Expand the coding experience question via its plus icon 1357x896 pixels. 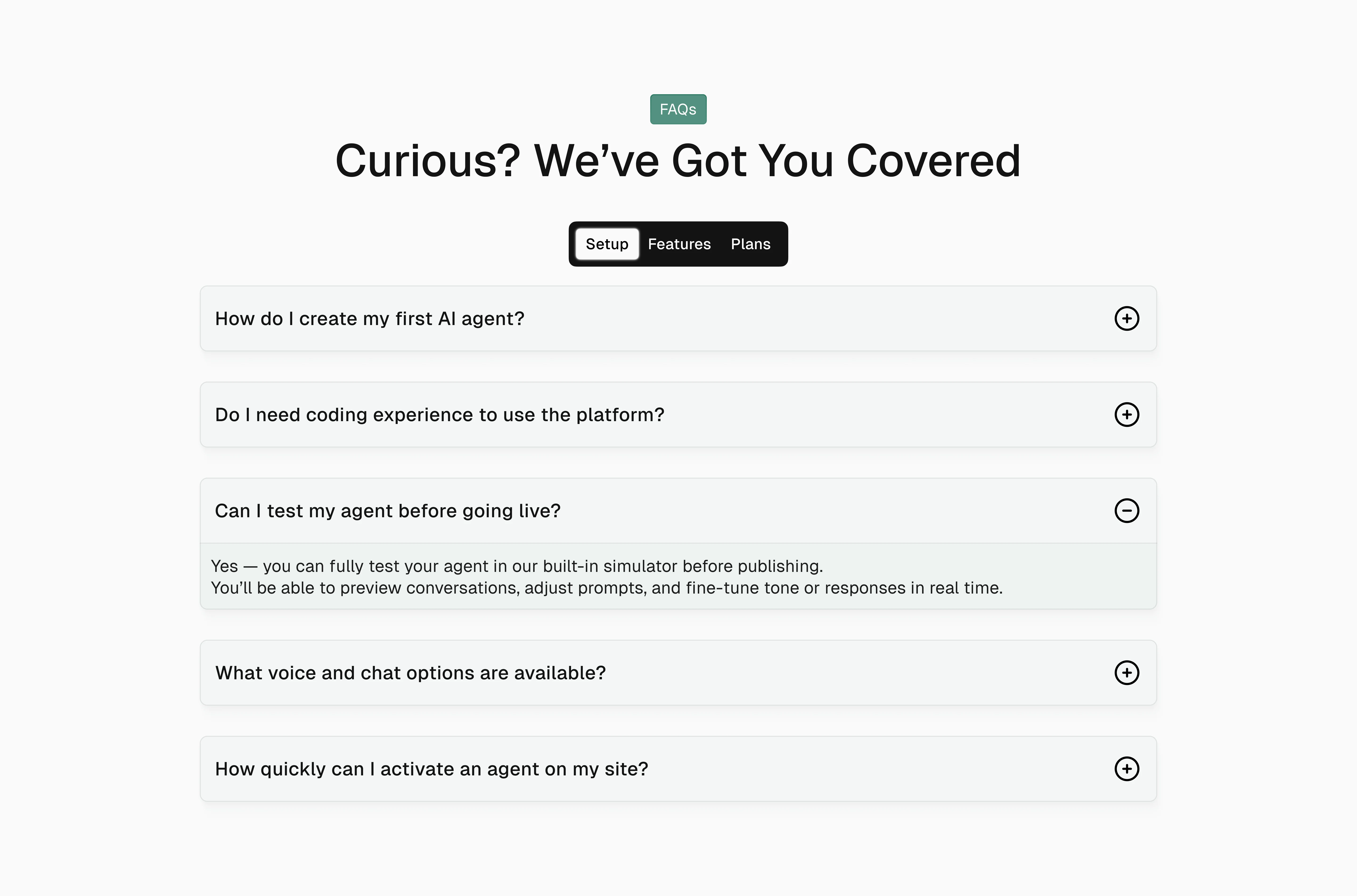(1127, 415)
